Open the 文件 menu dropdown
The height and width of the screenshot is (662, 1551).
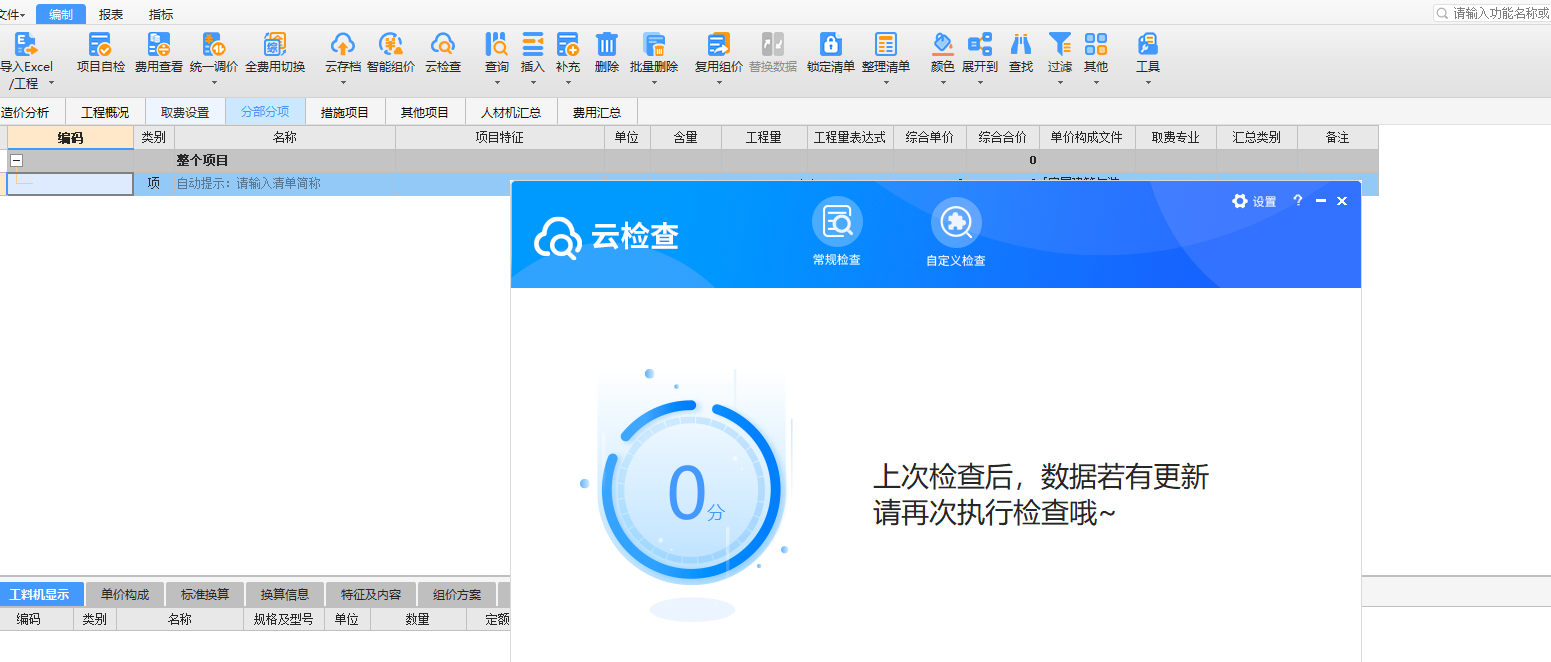[12, 14]
